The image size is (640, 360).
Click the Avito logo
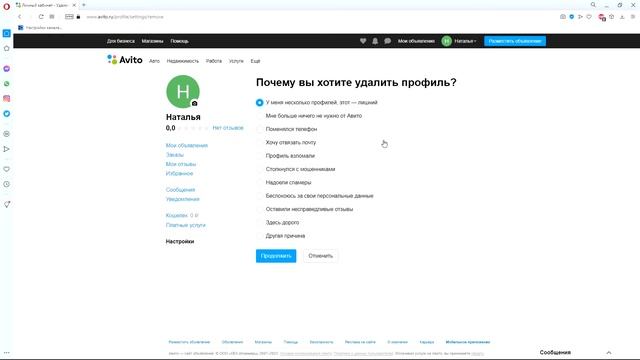point(125,60)
